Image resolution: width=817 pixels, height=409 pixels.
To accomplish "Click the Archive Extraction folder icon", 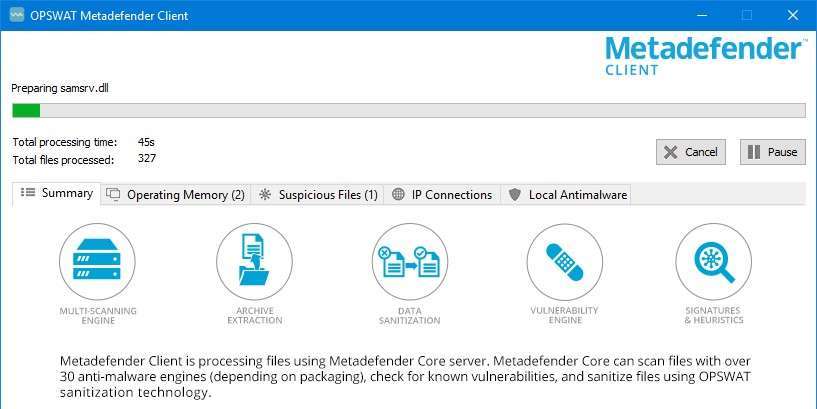I will coord(254,262).
